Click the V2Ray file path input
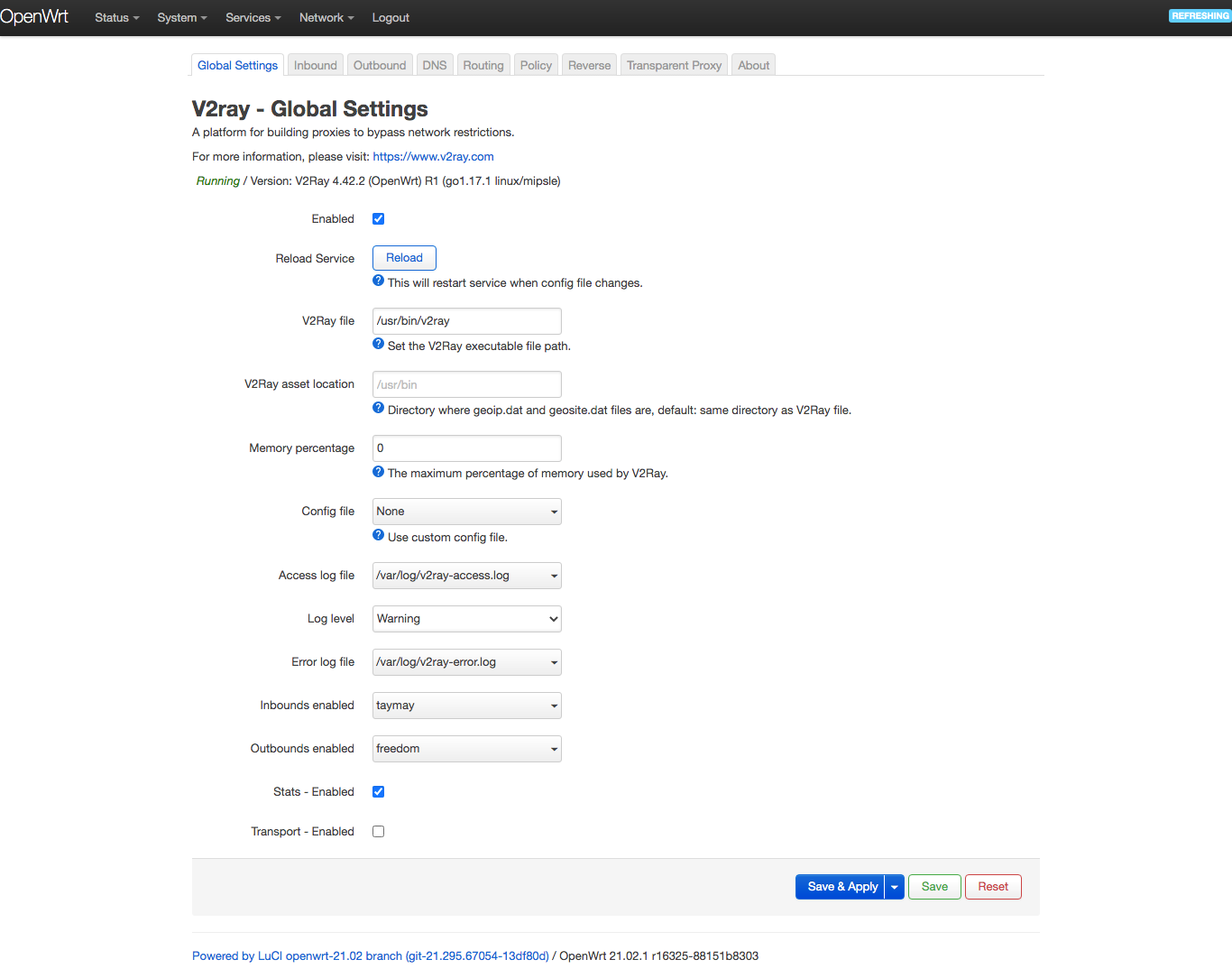This screenshot has width=1232, height=969. [467, 321]
